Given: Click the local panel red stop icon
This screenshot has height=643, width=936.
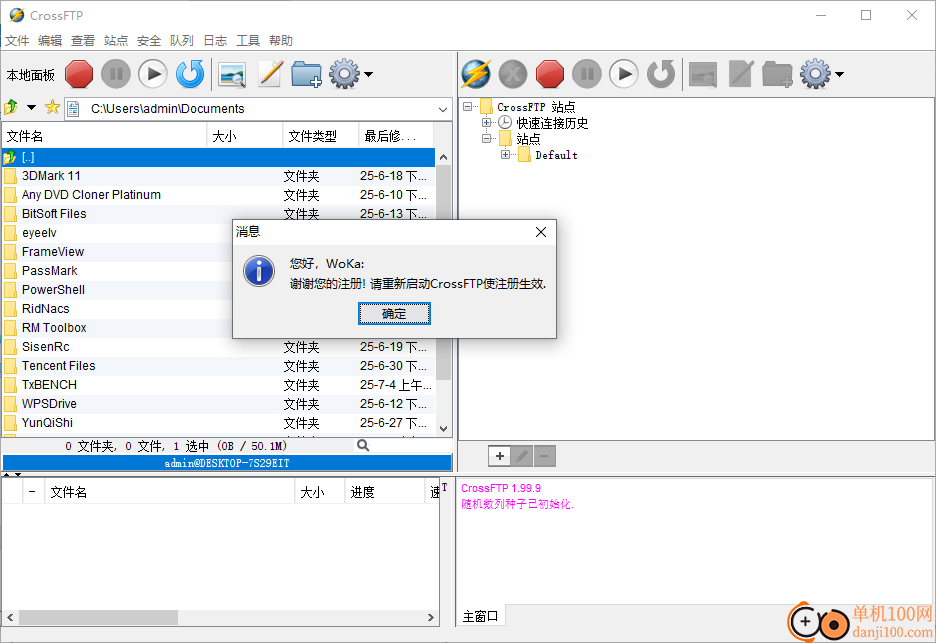Looking at the screenshot, I should [79, 75].
